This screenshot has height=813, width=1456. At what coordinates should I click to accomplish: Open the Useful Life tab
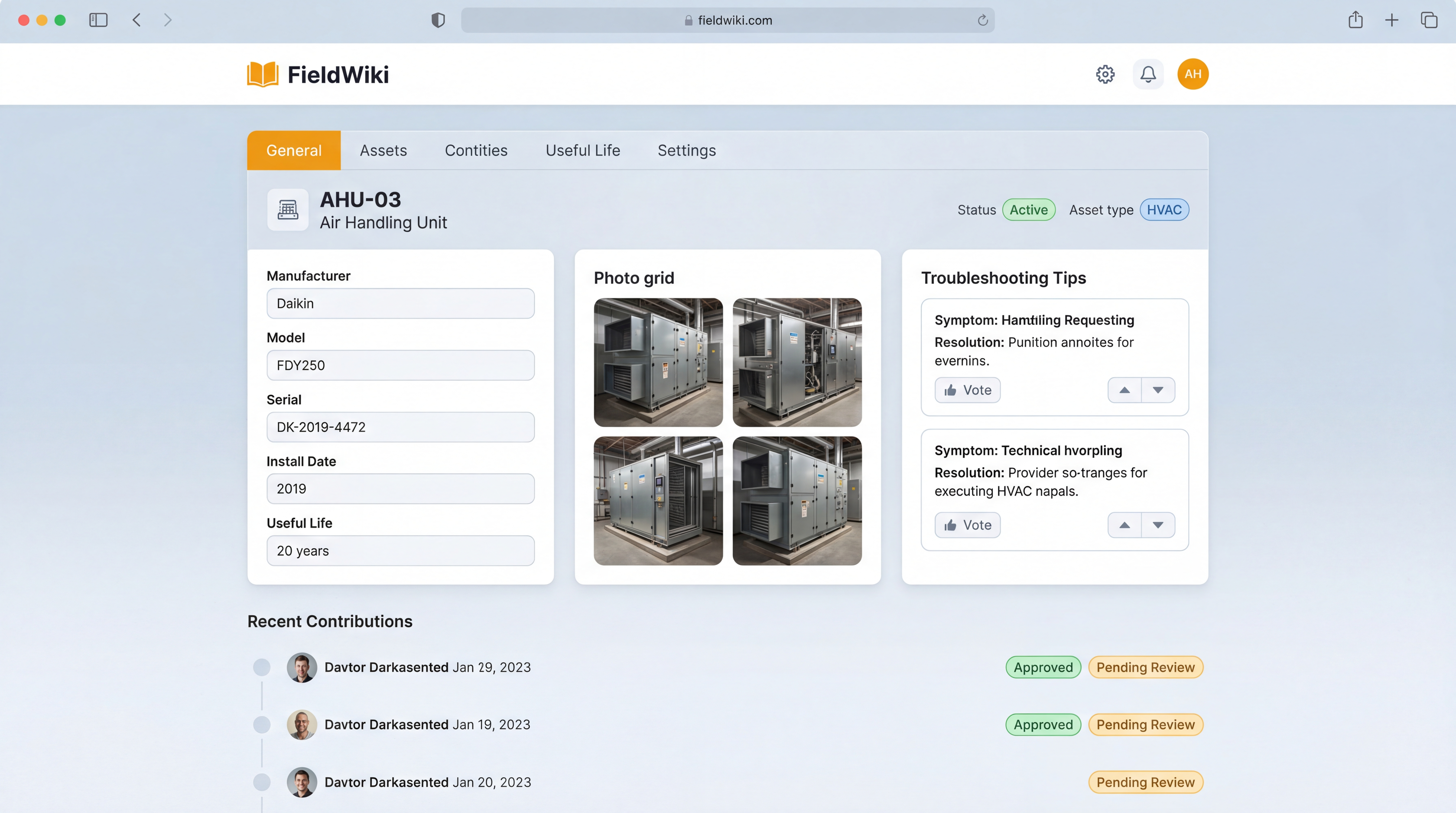pyautogui.click(x=582, y=150)
